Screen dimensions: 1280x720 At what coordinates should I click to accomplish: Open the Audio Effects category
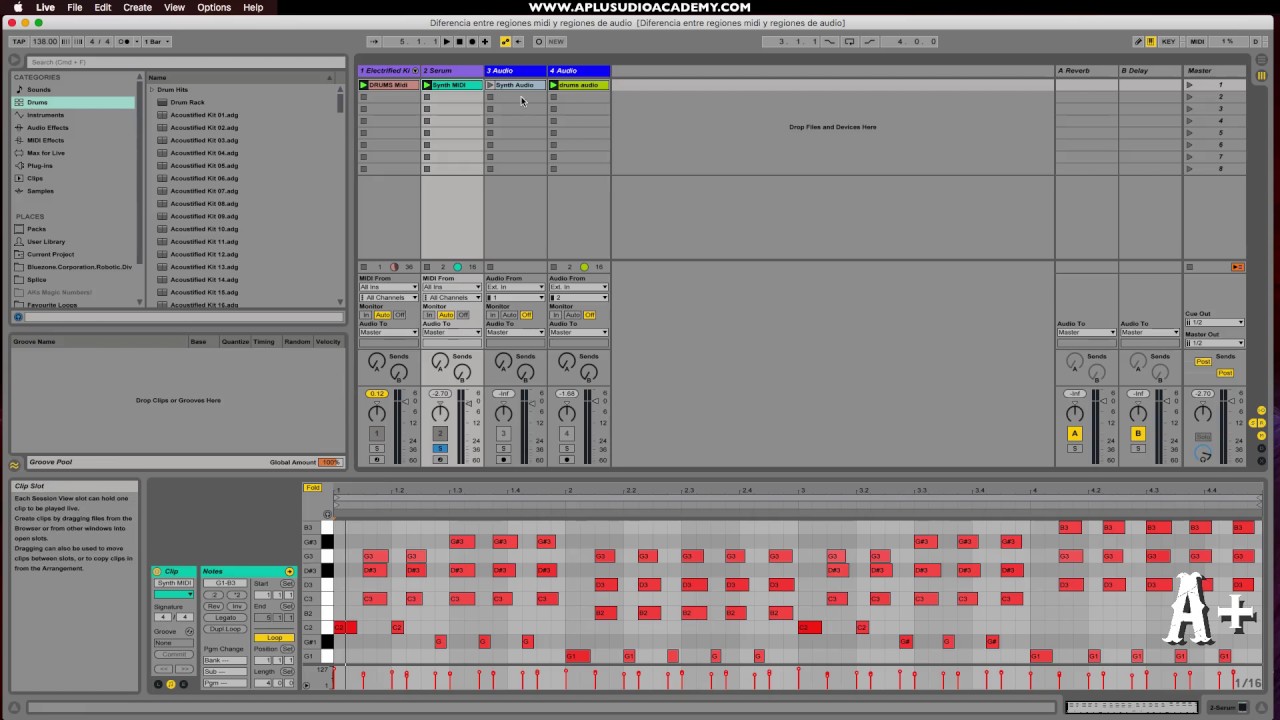pyautogui.click(x=47, y=128)
